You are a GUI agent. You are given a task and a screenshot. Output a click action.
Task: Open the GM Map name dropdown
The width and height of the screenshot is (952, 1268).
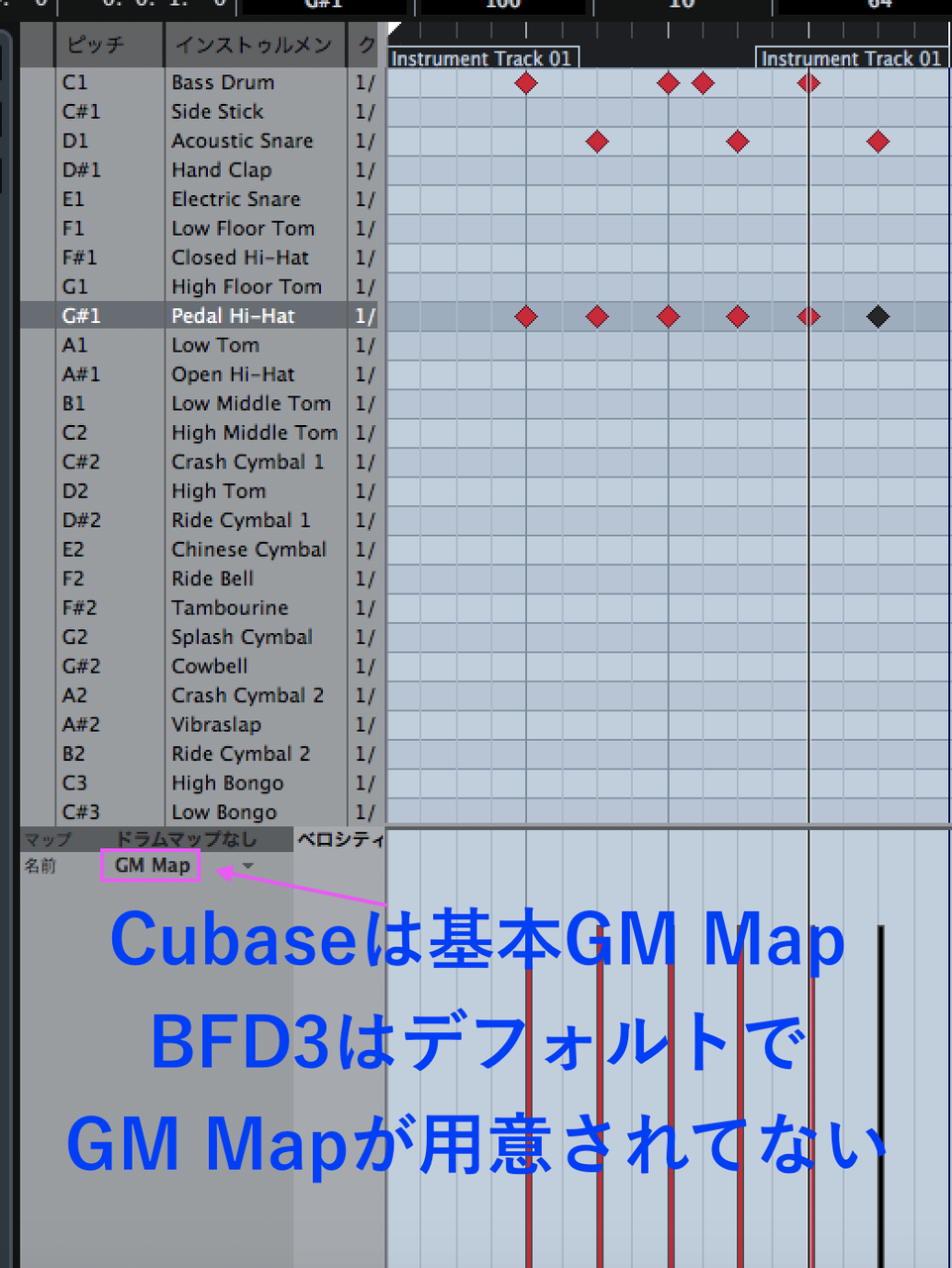coord(150,865)
